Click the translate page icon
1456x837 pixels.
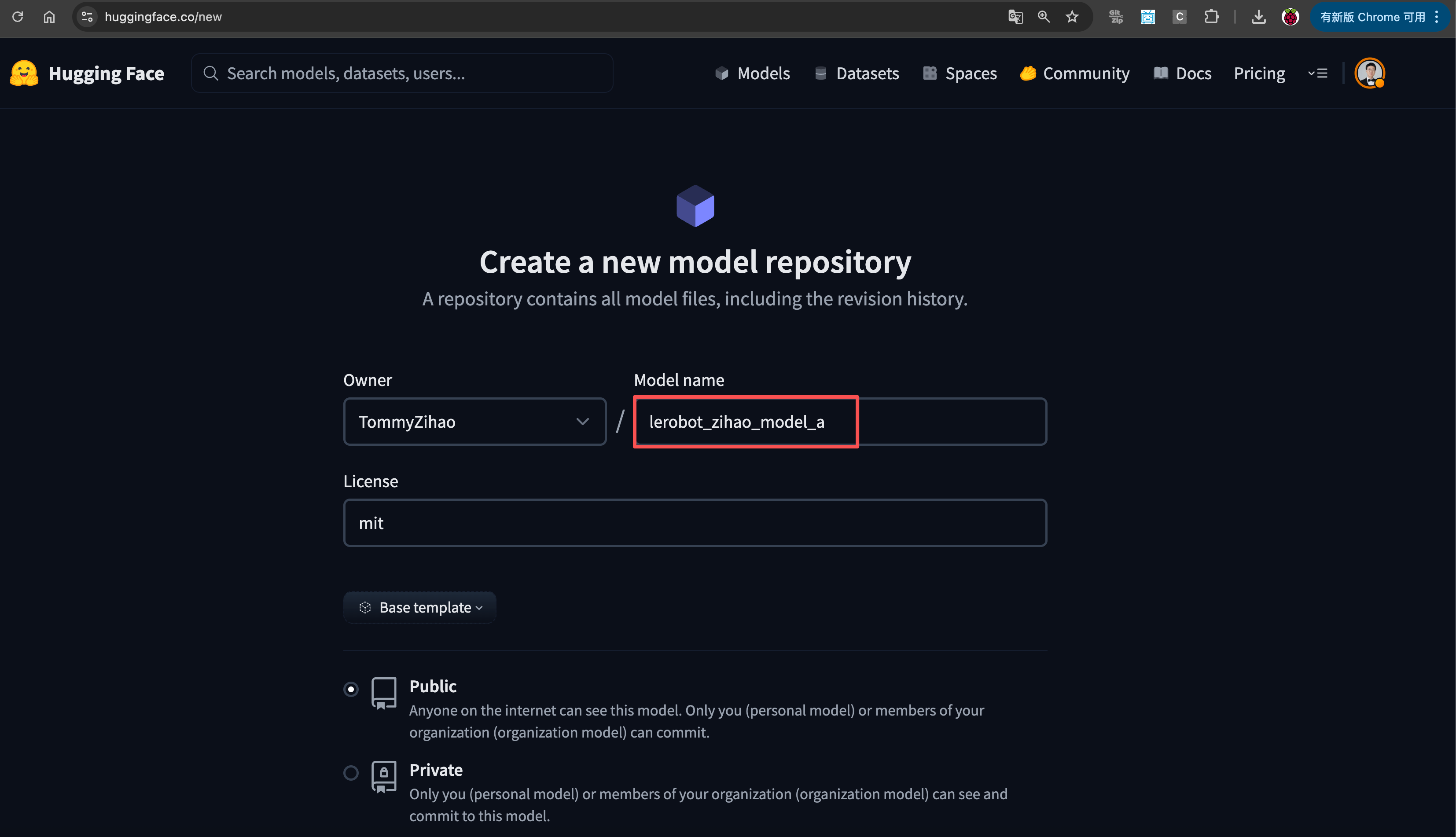[x=1016, y=17]
